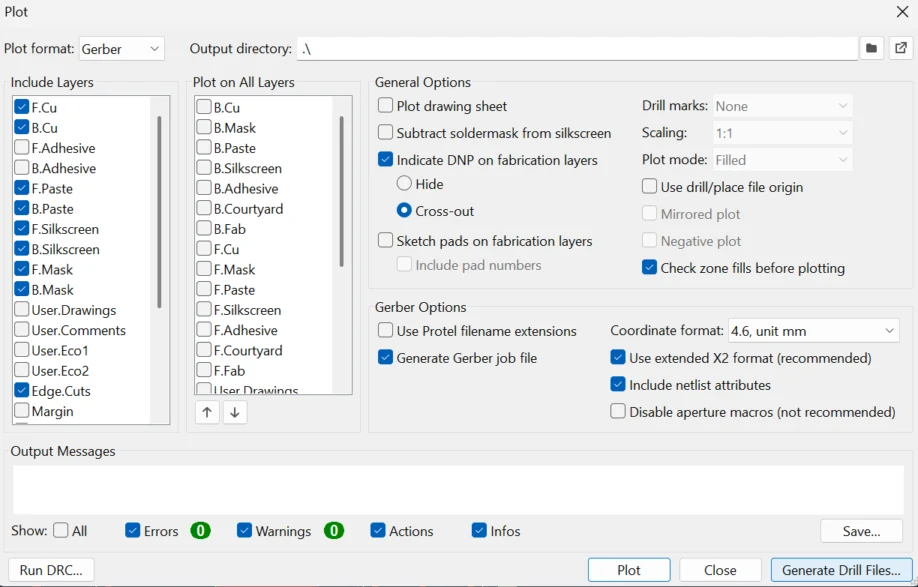This screenshot has width=918, height=587.
Task: Click the Plot button
Action: point(629,570)
